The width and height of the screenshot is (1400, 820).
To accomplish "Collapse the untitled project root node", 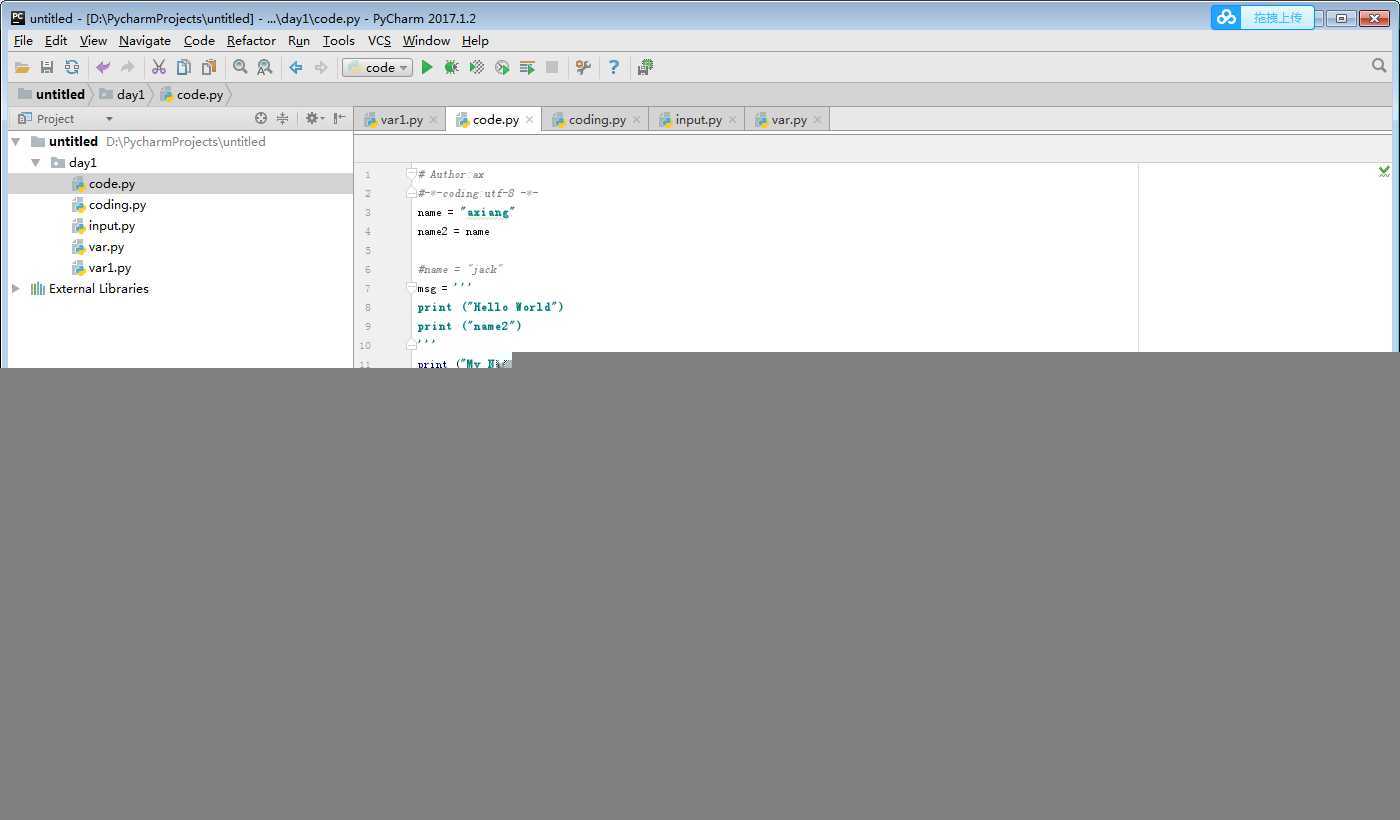I will (x=16, y=141).
